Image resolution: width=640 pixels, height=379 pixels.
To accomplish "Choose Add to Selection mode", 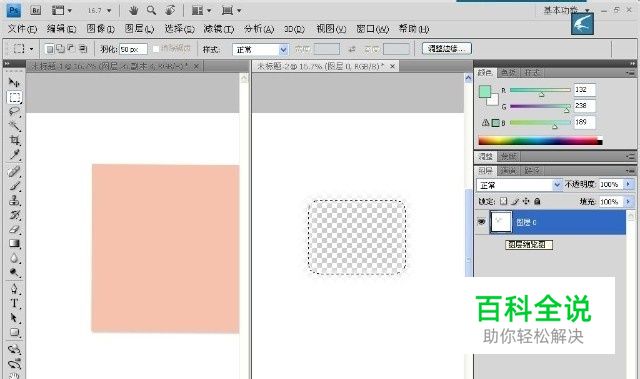I will 60,49.
